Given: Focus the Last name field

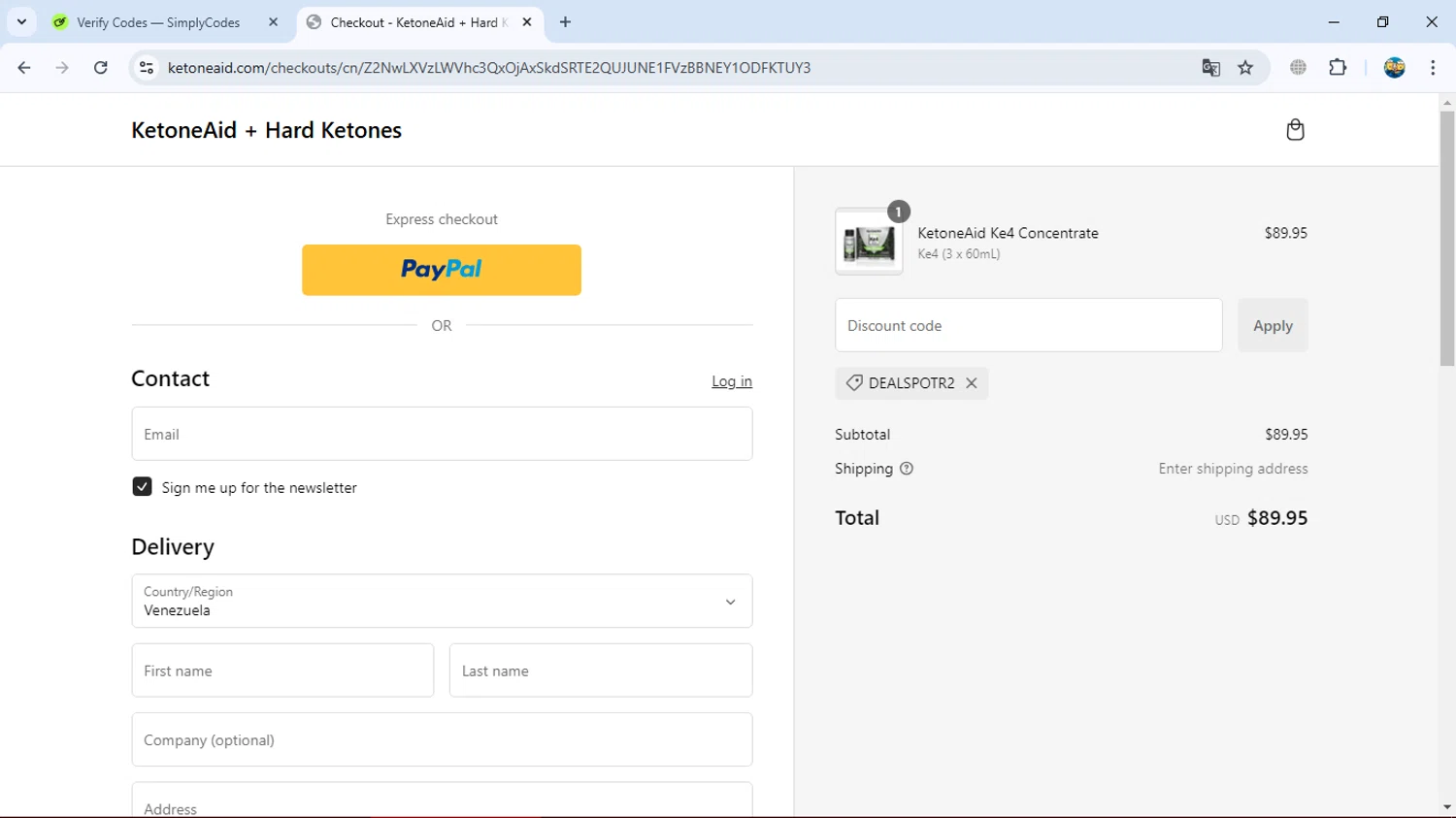Looking at the screenshot, I should [601, 671].
